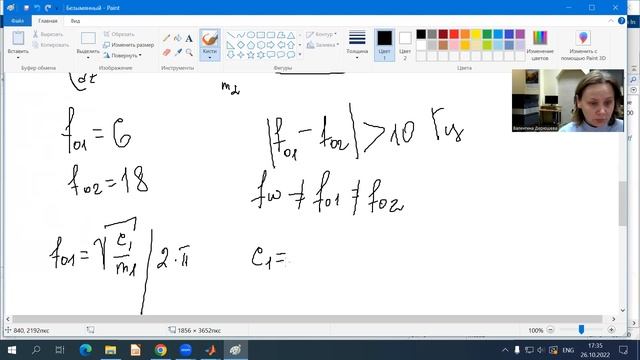Screen dimensions: 640x360
Task: Click the taskbar Search icon
Action: click(36, 350)
